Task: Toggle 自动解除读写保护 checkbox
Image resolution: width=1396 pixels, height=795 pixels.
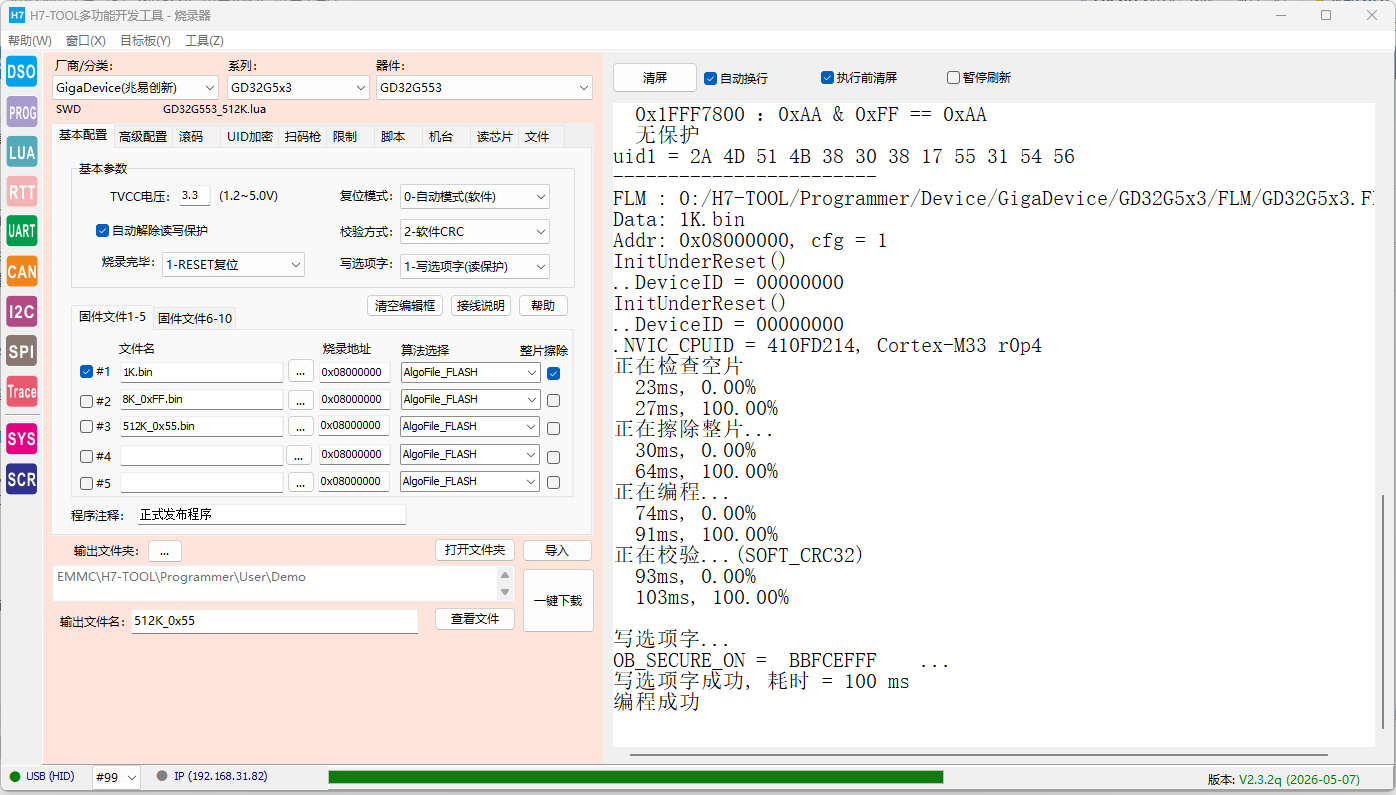Action: point(102,230)
